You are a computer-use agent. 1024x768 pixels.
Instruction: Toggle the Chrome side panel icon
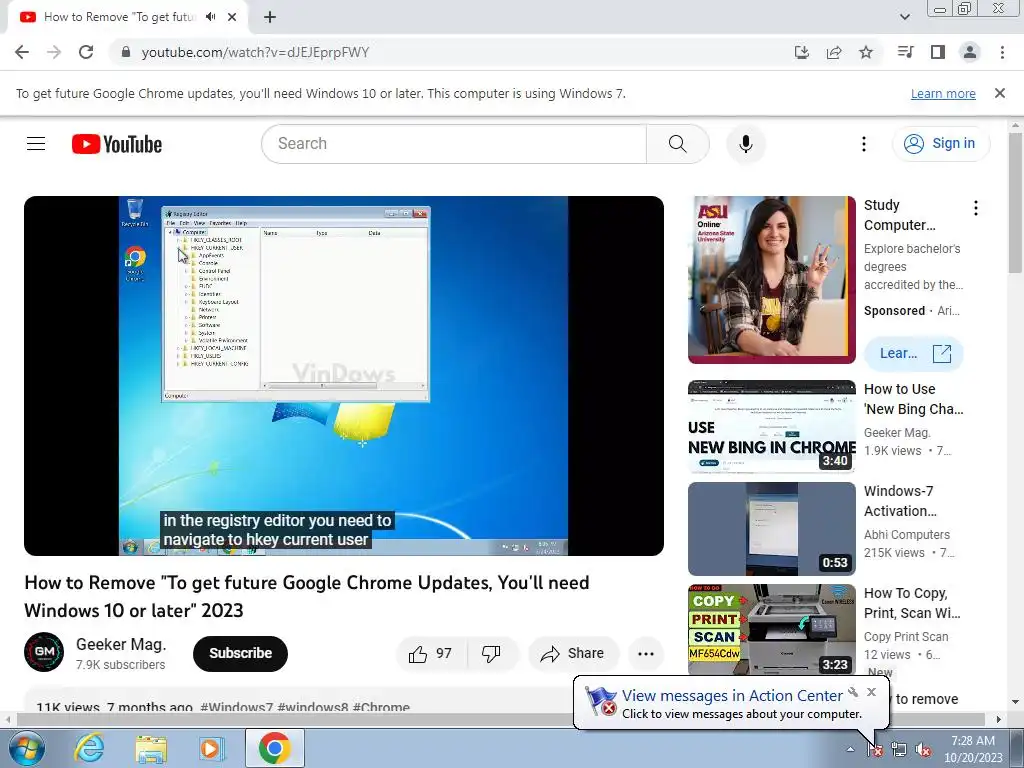pyautogui.click(x=938, y=52)
